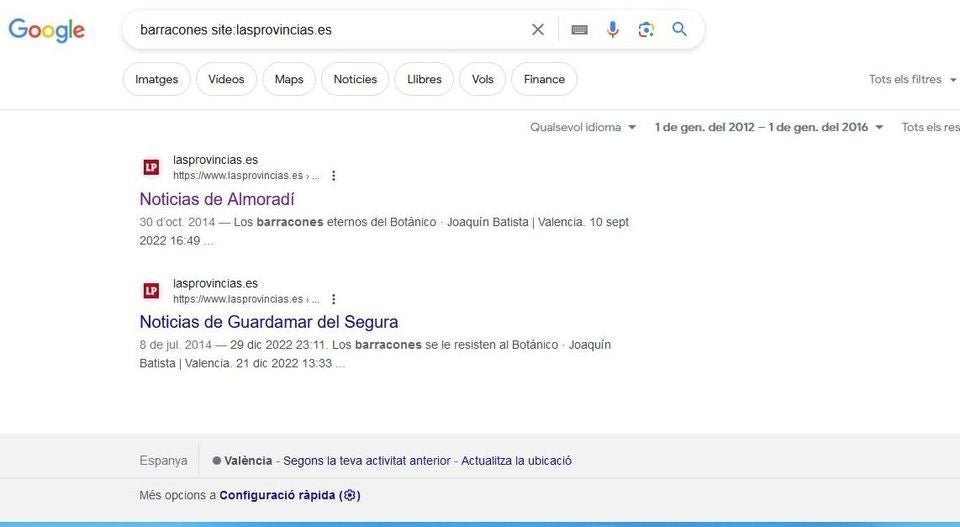The image size is (960, 527).
Task: Switch to the Imatges tab
Action: click(156, 79)
